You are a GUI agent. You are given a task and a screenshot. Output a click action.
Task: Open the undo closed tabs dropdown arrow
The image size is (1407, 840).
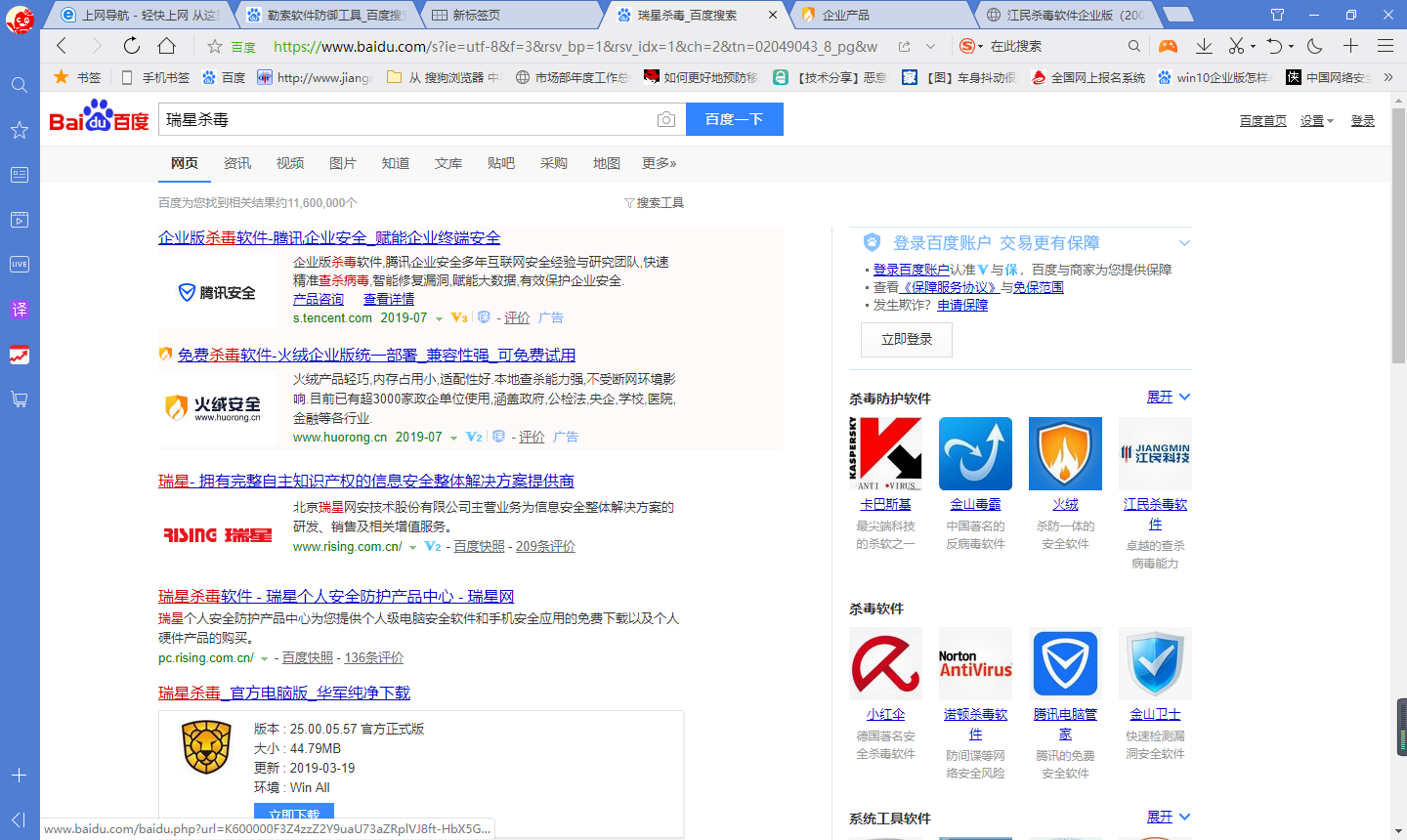pyautogui.click(x=1291, y=47)
